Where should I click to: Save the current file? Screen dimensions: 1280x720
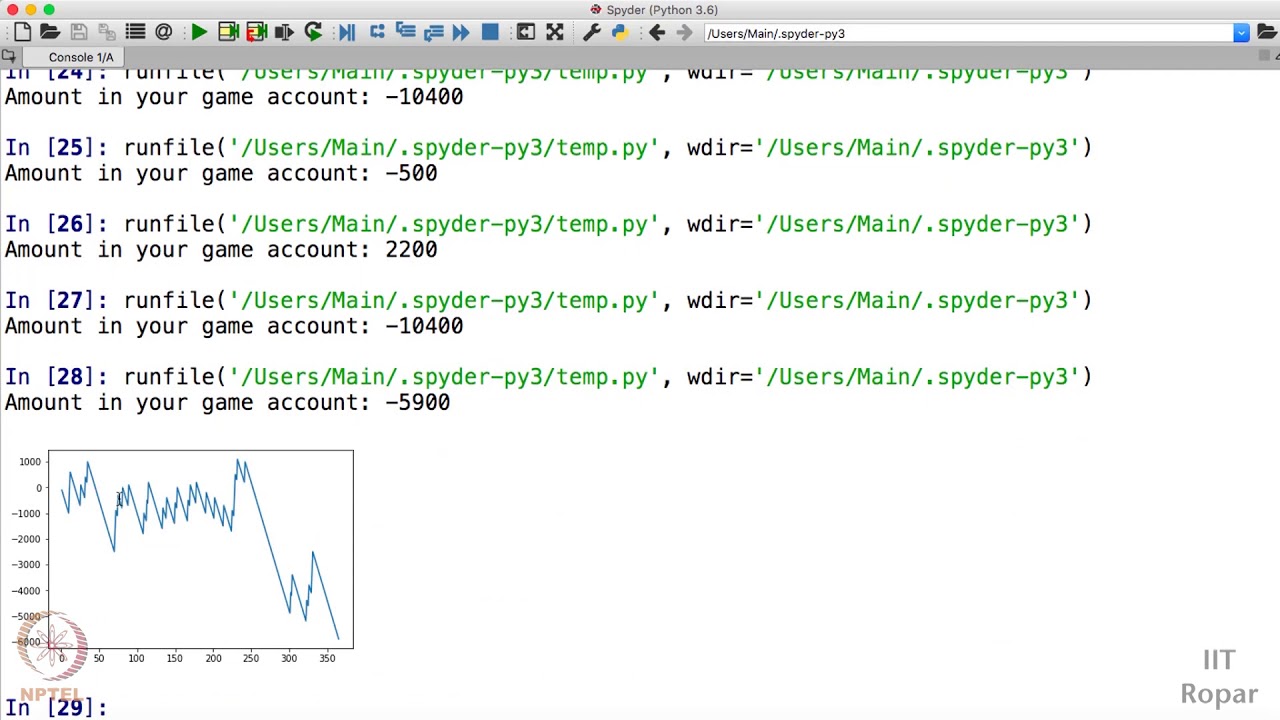coord(79,33)
